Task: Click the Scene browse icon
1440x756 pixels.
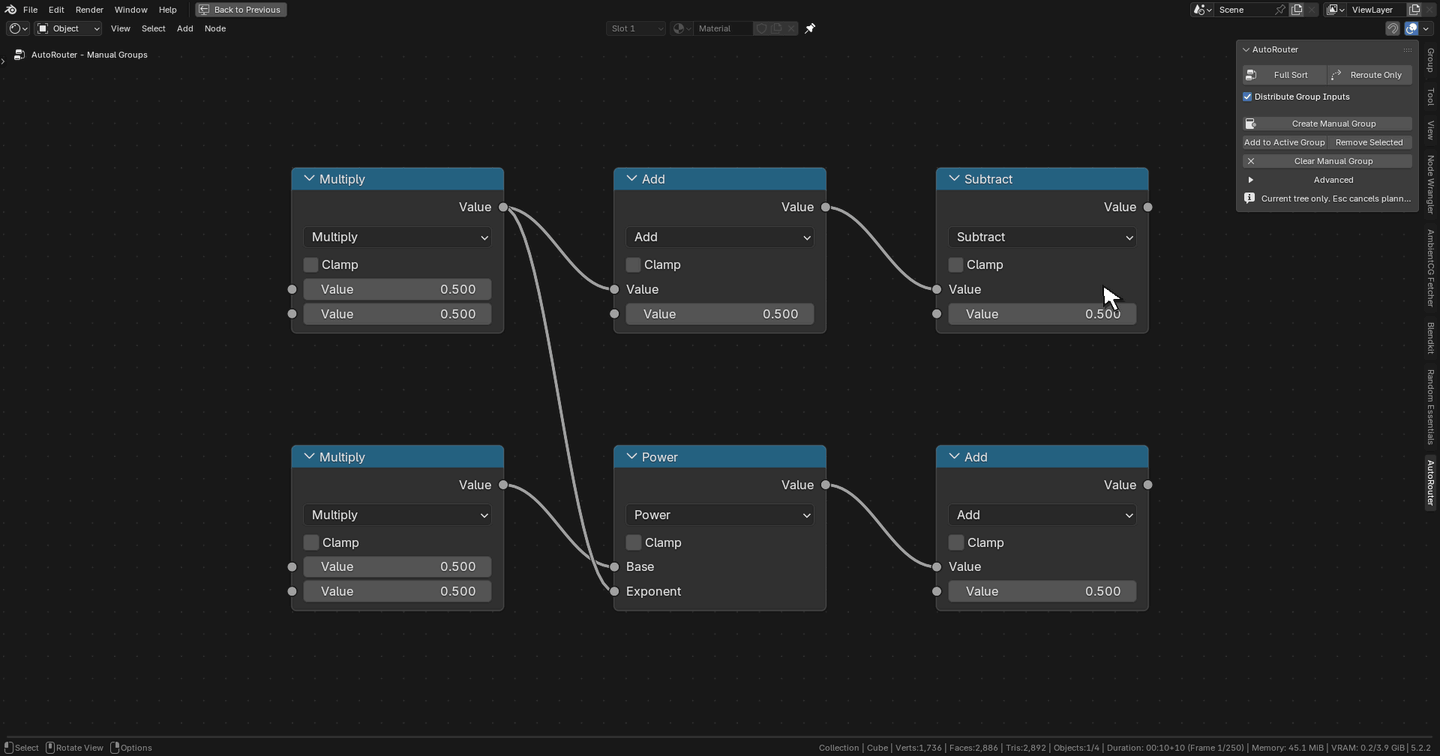Action: (x=1202, y=9)
